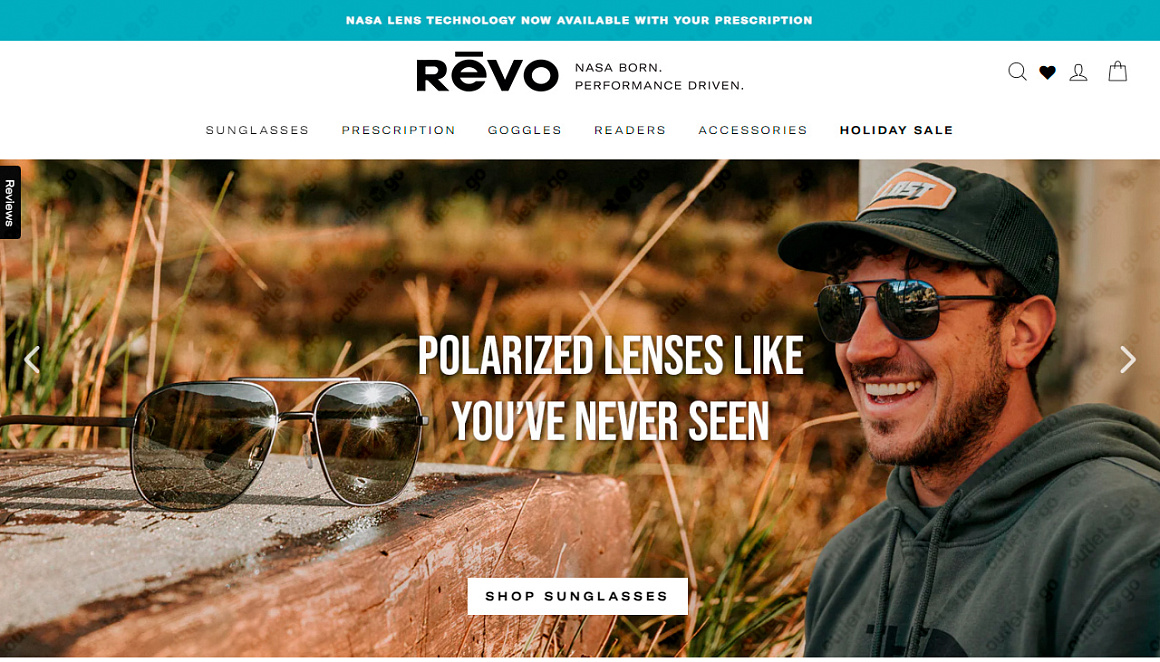The image size is (1160, 662).
Task: Click the 'NASA Born. Performance Driven.' tagline
Action: point(658,76)
